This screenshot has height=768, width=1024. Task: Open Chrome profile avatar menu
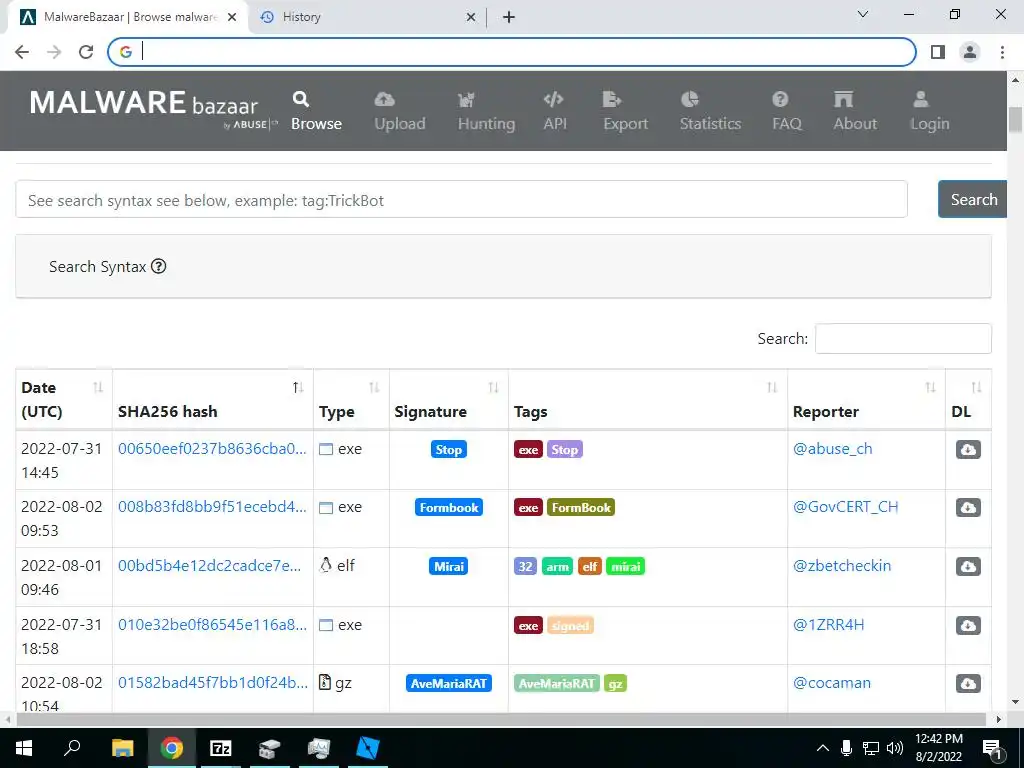pyautogui.click(x=970, y=52)
